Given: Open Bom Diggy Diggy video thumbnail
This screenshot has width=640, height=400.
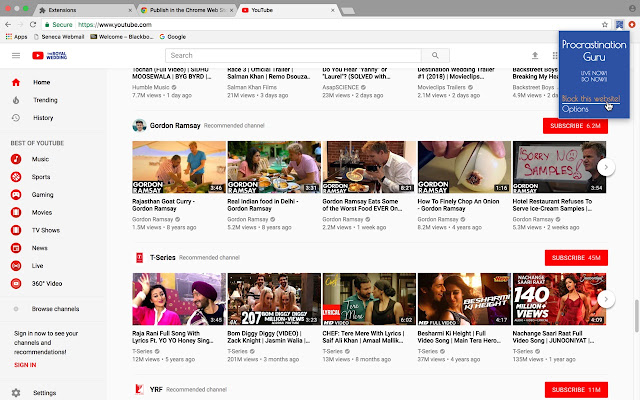Looking at the screenshot, I should point(274,299).
